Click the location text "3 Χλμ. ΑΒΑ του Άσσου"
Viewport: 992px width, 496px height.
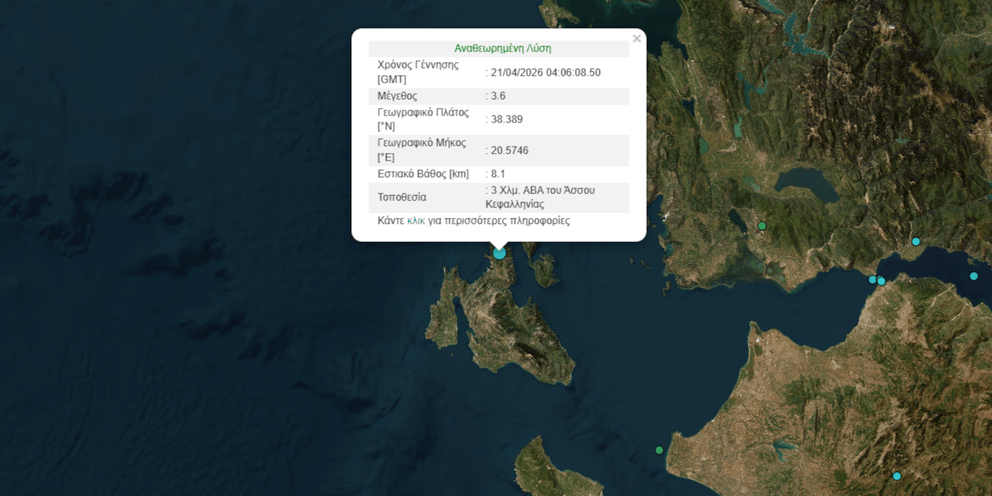click(x=540, y=190)
